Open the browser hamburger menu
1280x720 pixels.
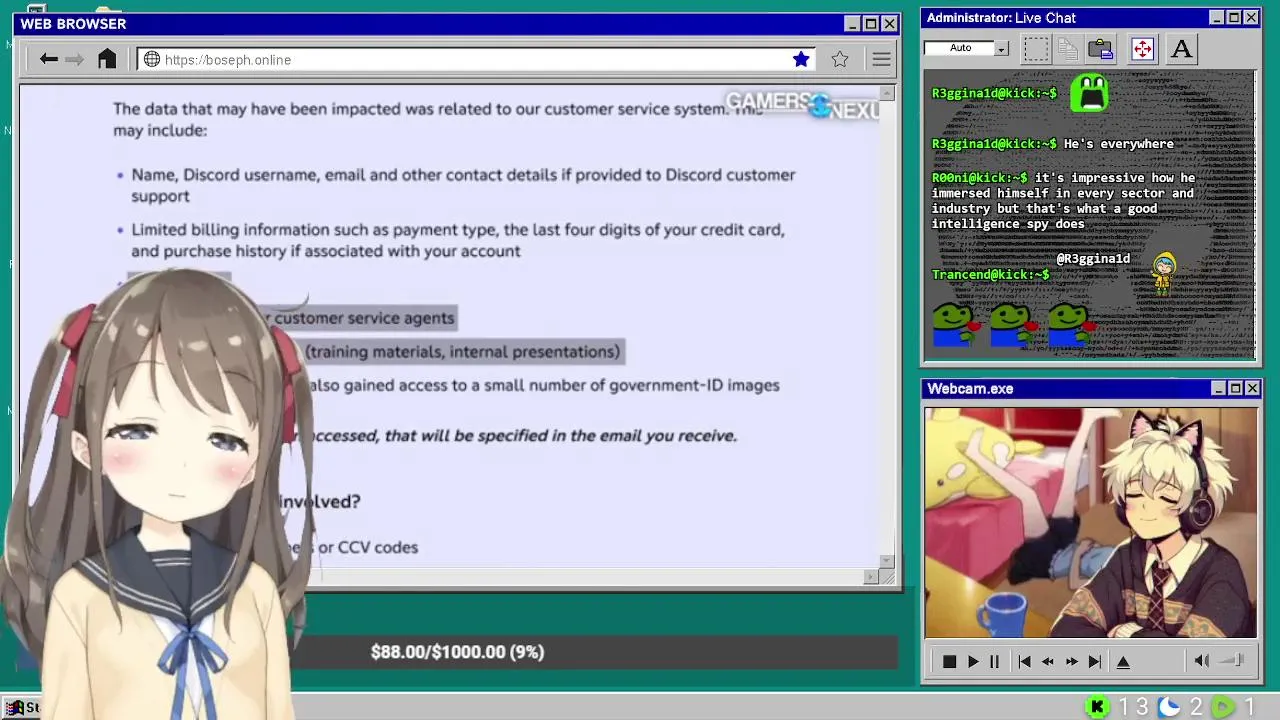(x=881, y=59)
